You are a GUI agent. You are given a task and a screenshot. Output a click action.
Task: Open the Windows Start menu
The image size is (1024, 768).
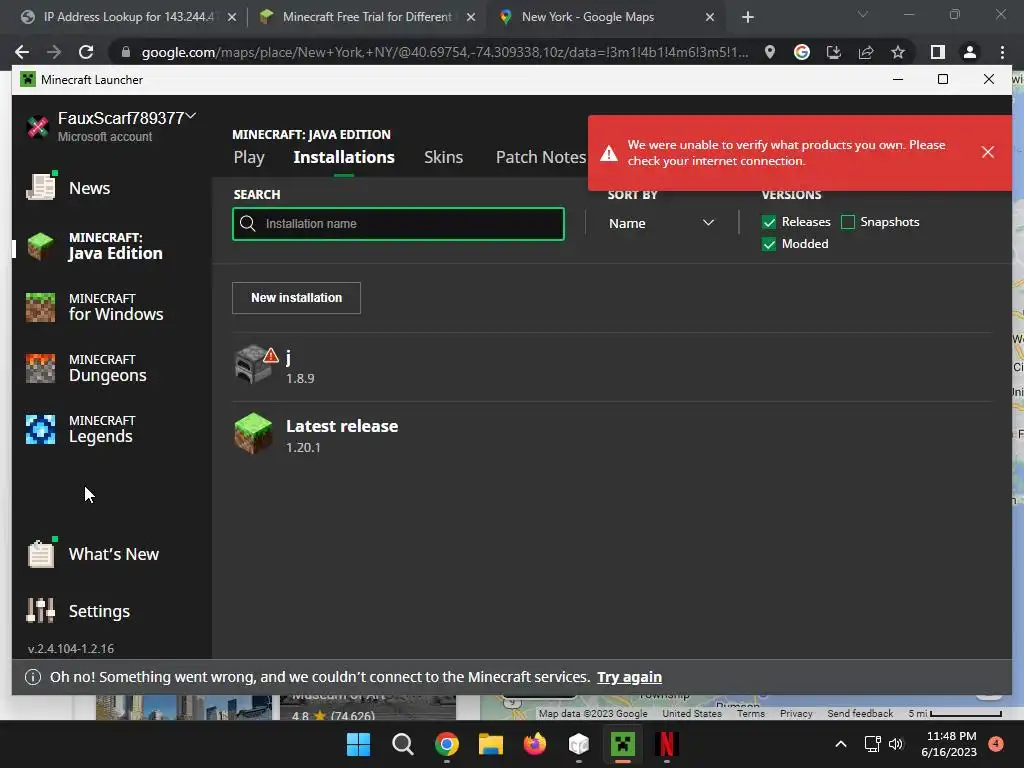point(359,744)
